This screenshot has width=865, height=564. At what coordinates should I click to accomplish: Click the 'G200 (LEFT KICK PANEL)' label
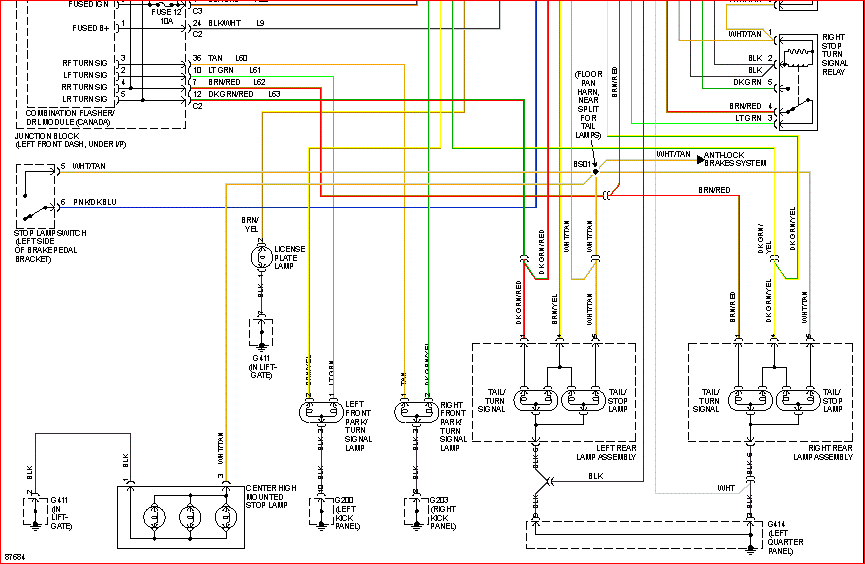[347, 513]
